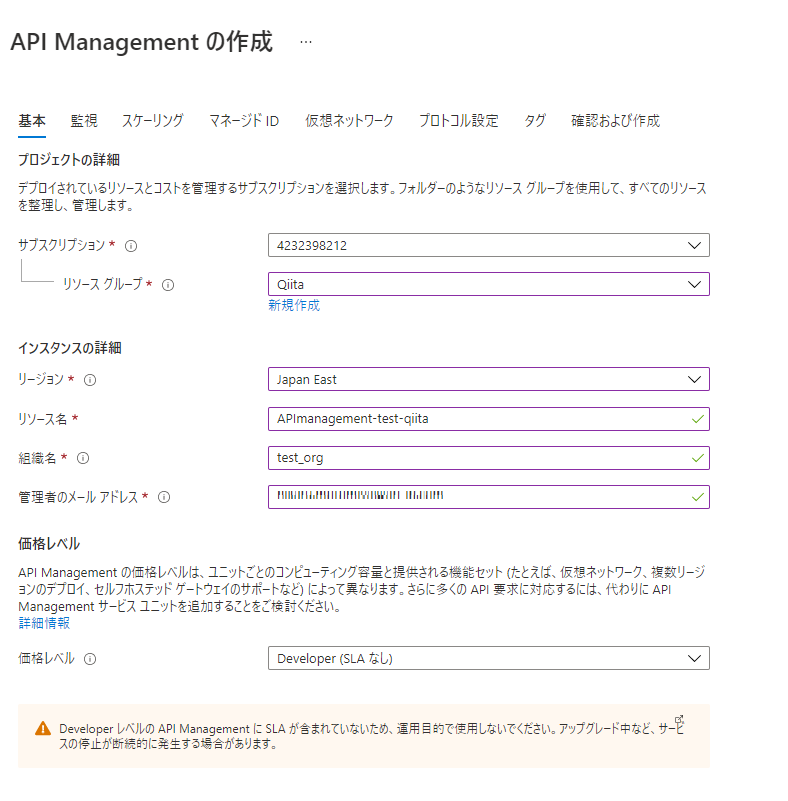This screenshot has height=801, width=788.
Task: Click the API Management の作成 page title
Action: pyautogui.click(x=141, y=42)
